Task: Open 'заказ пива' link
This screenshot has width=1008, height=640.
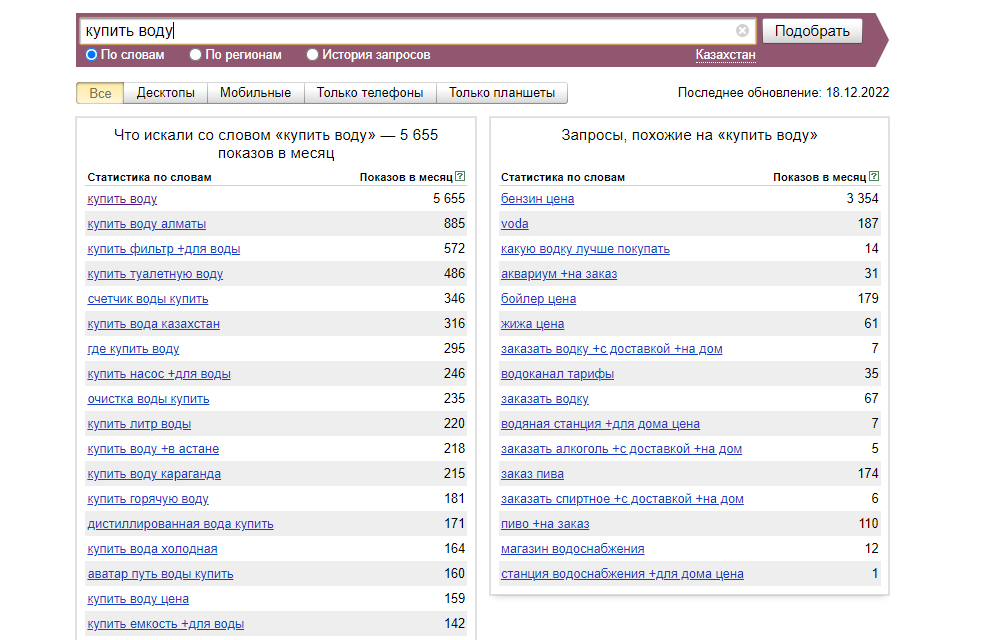Action: point(532,475)
